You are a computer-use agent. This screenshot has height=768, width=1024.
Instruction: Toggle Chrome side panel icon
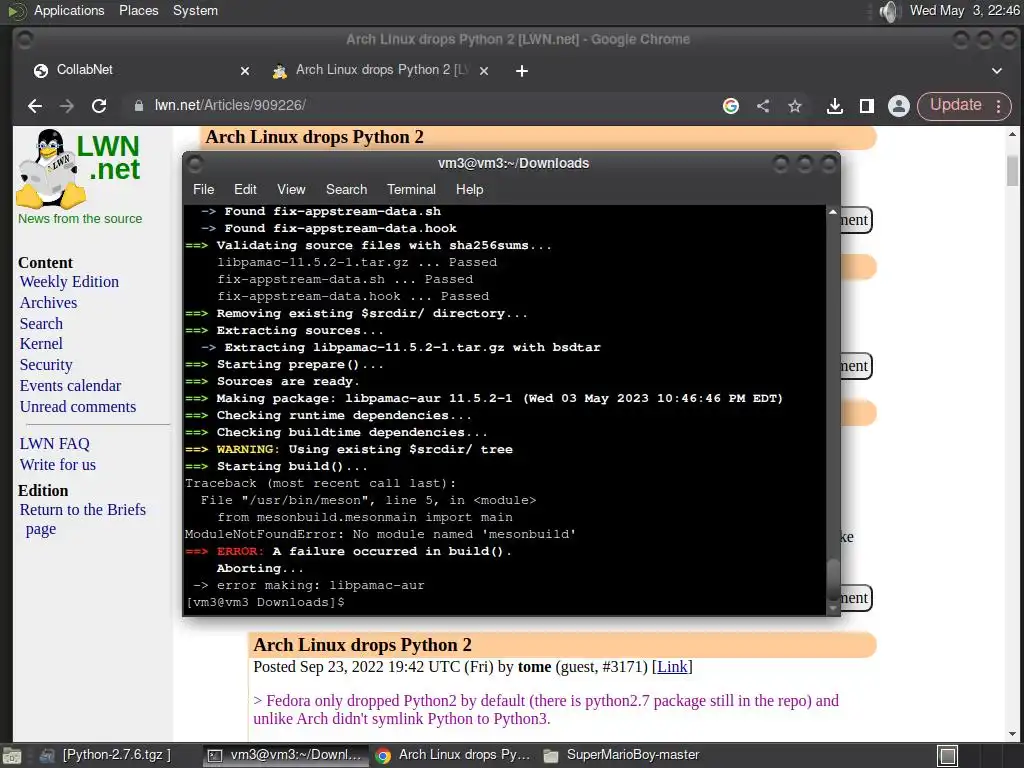coord(867,106)
